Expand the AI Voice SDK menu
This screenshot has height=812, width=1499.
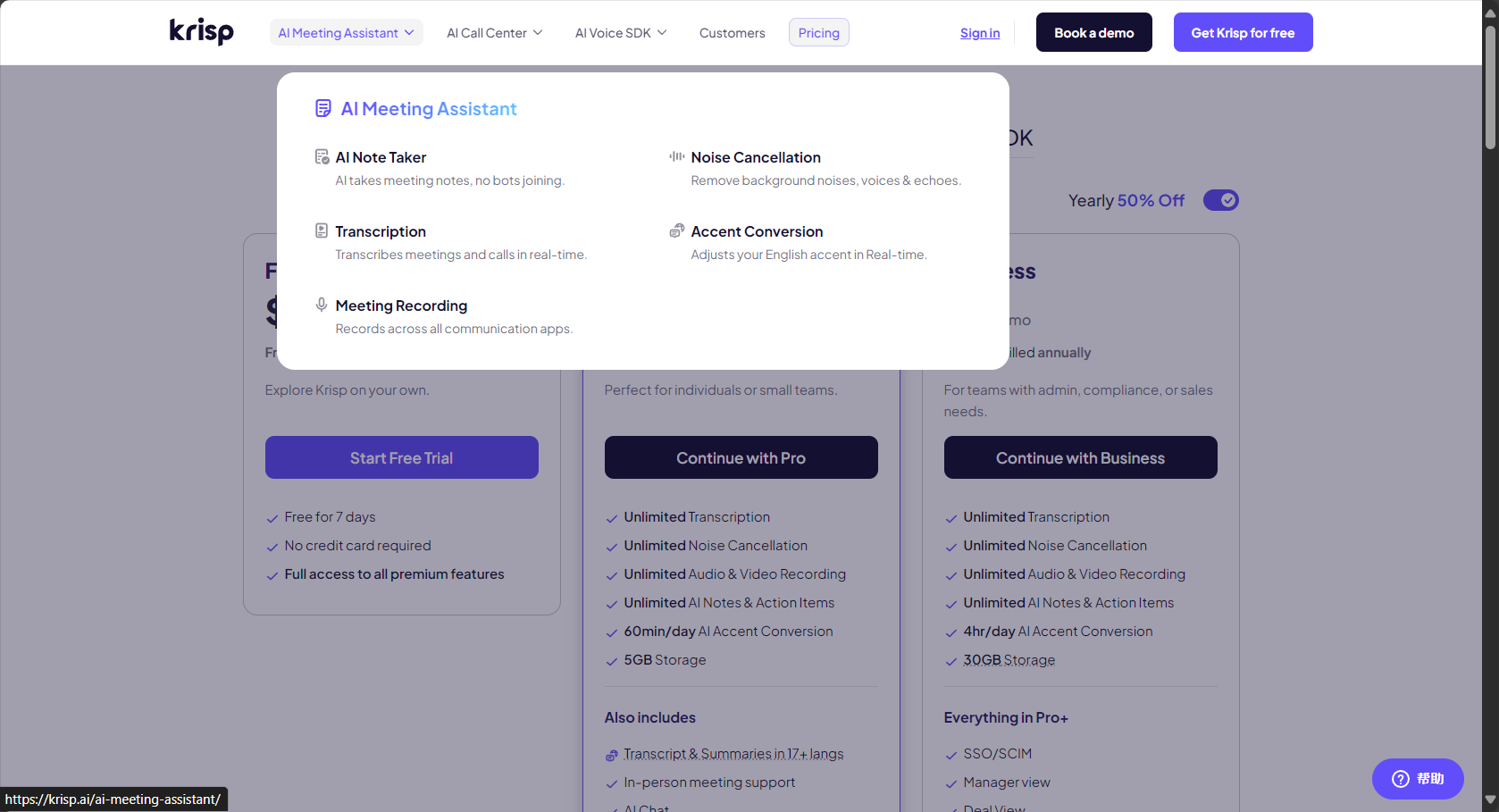621,33
